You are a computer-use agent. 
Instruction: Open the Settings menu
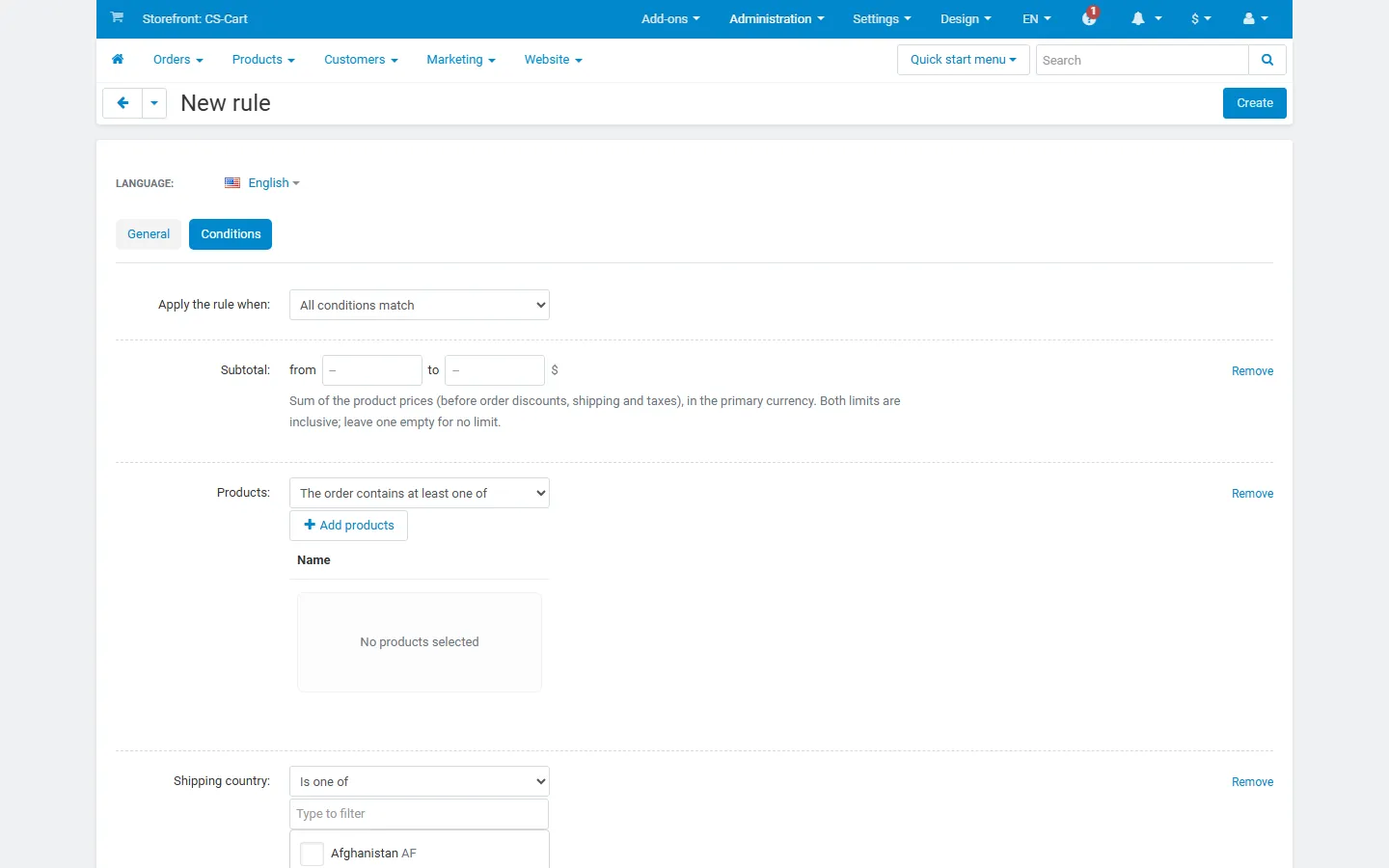tap(882, 18)
